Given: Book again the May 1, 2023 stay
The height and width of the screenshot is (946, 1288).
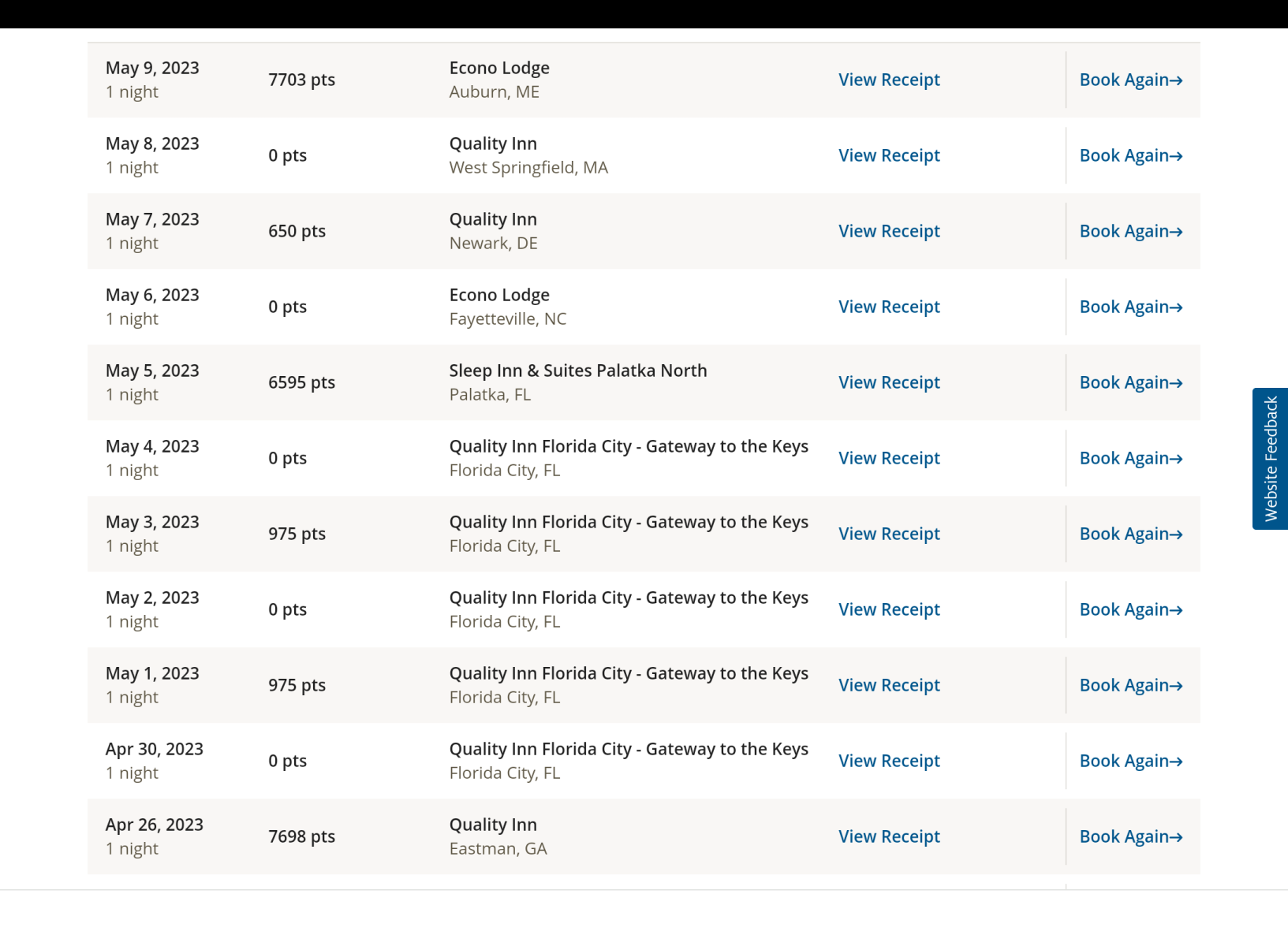Looking at the screenshot, I should pos(1130,685).
